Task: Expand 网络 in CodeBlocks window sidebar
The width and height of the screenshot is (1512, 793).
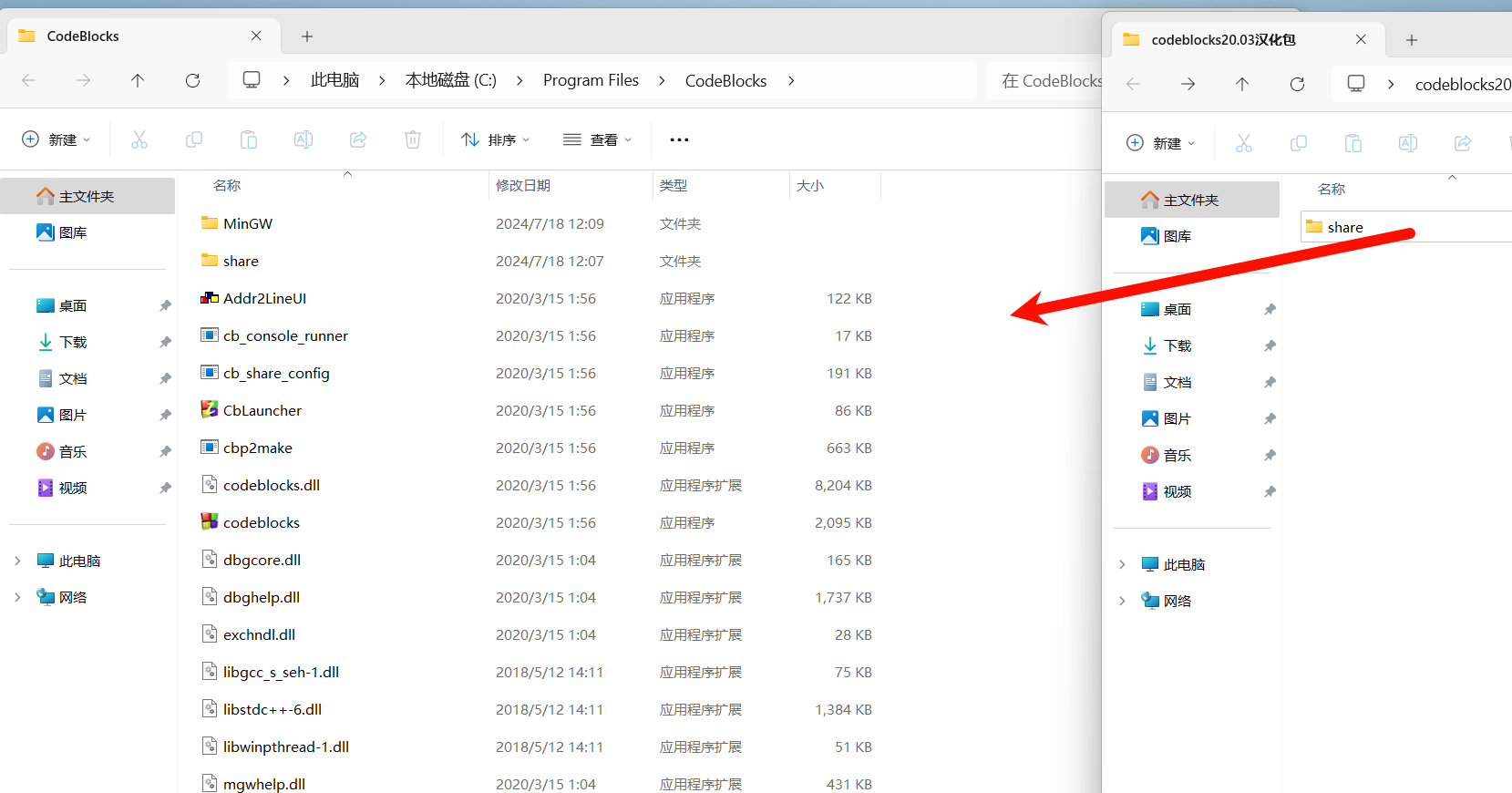Action: click(17, 597)
